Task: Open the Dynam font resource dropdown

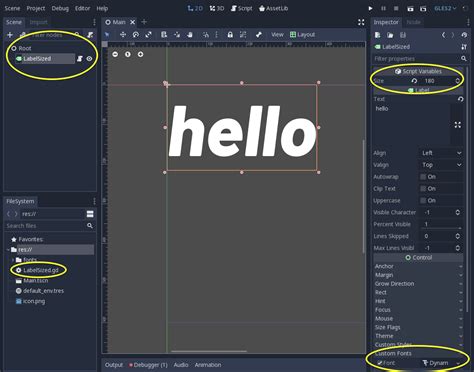Action: 441,363
